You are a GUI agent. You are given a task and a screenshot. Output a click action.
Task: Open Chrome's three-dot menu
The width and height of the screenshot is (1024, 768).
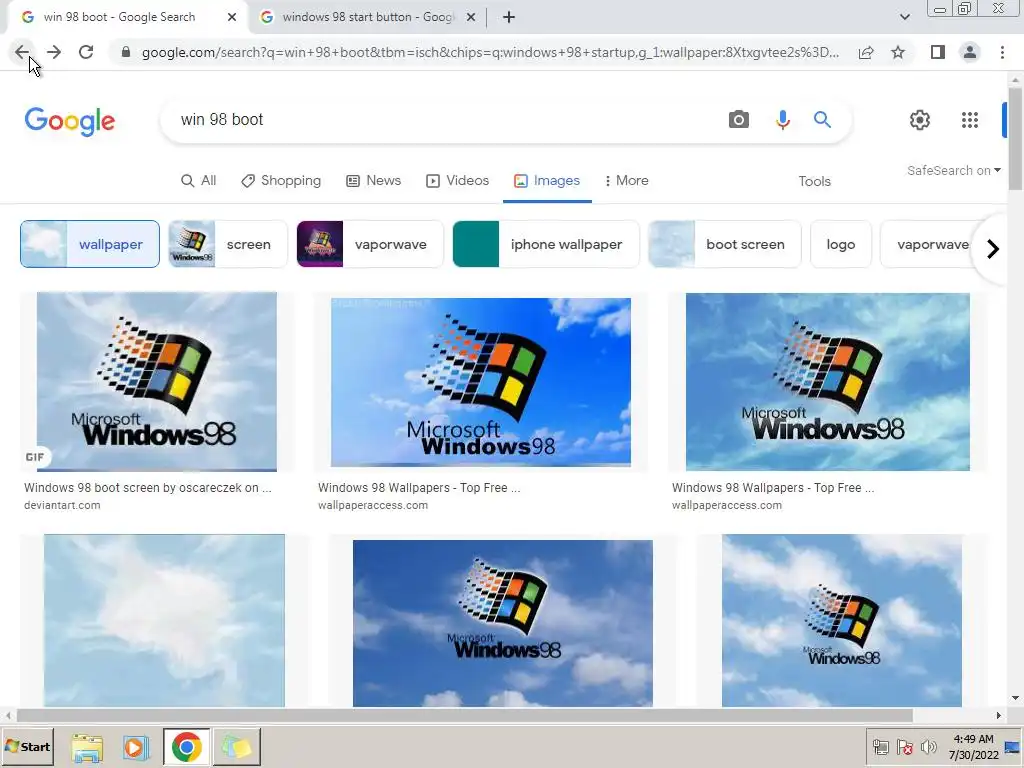1002,52
